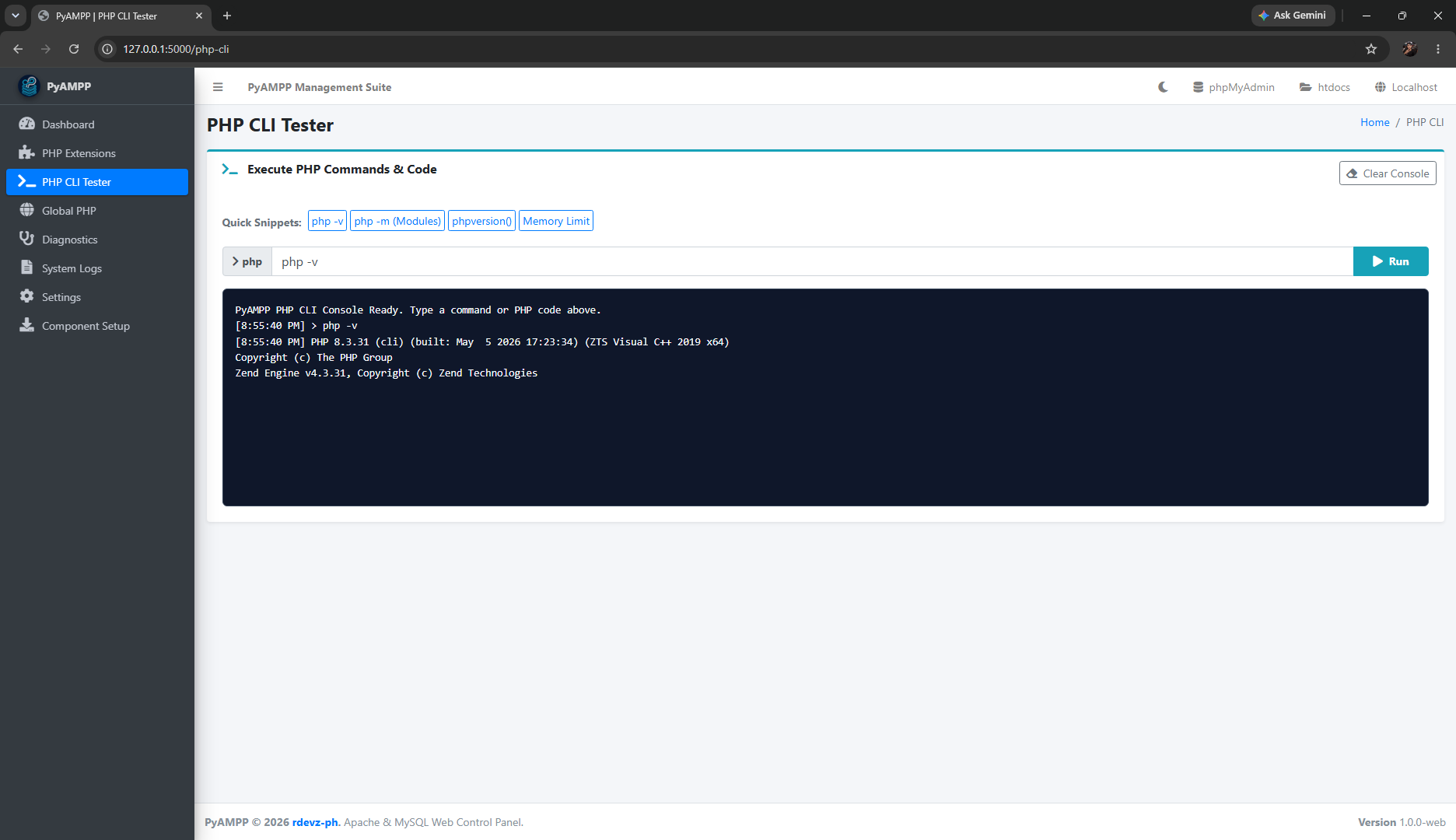Click 'Copyright (c) The PHP Group' line
Image resolution: width=1456 pixels, height=840 pixels.
(x=313, y=357)
